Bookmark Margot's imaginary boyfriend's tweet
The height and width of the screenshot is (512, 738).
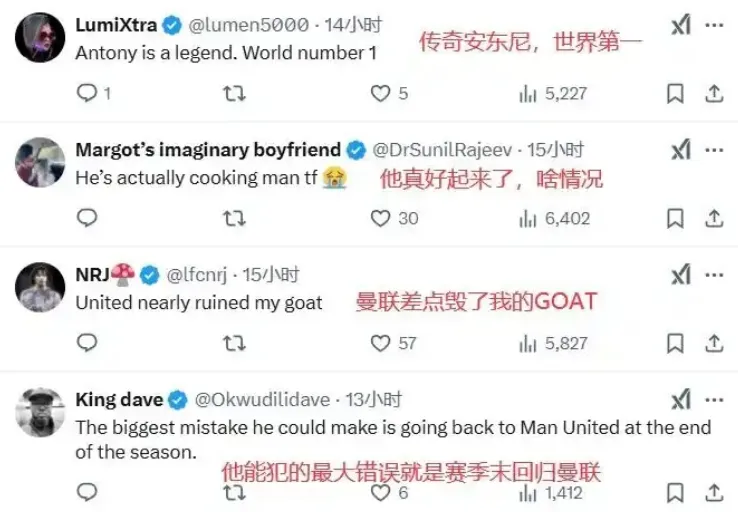coord(675,218)
